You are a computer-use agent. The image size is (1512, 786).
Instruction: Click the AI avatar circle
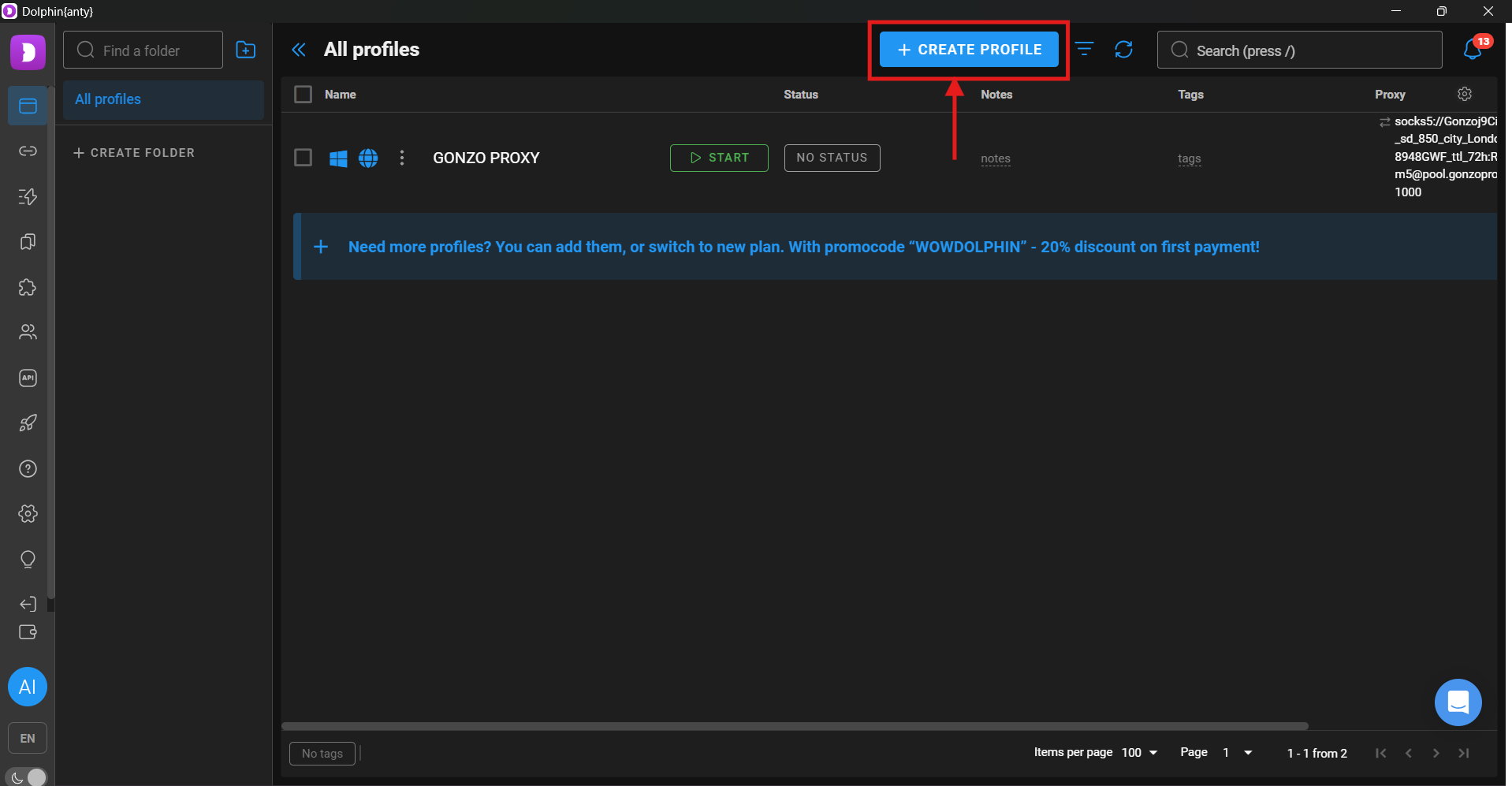coord(28,687)
